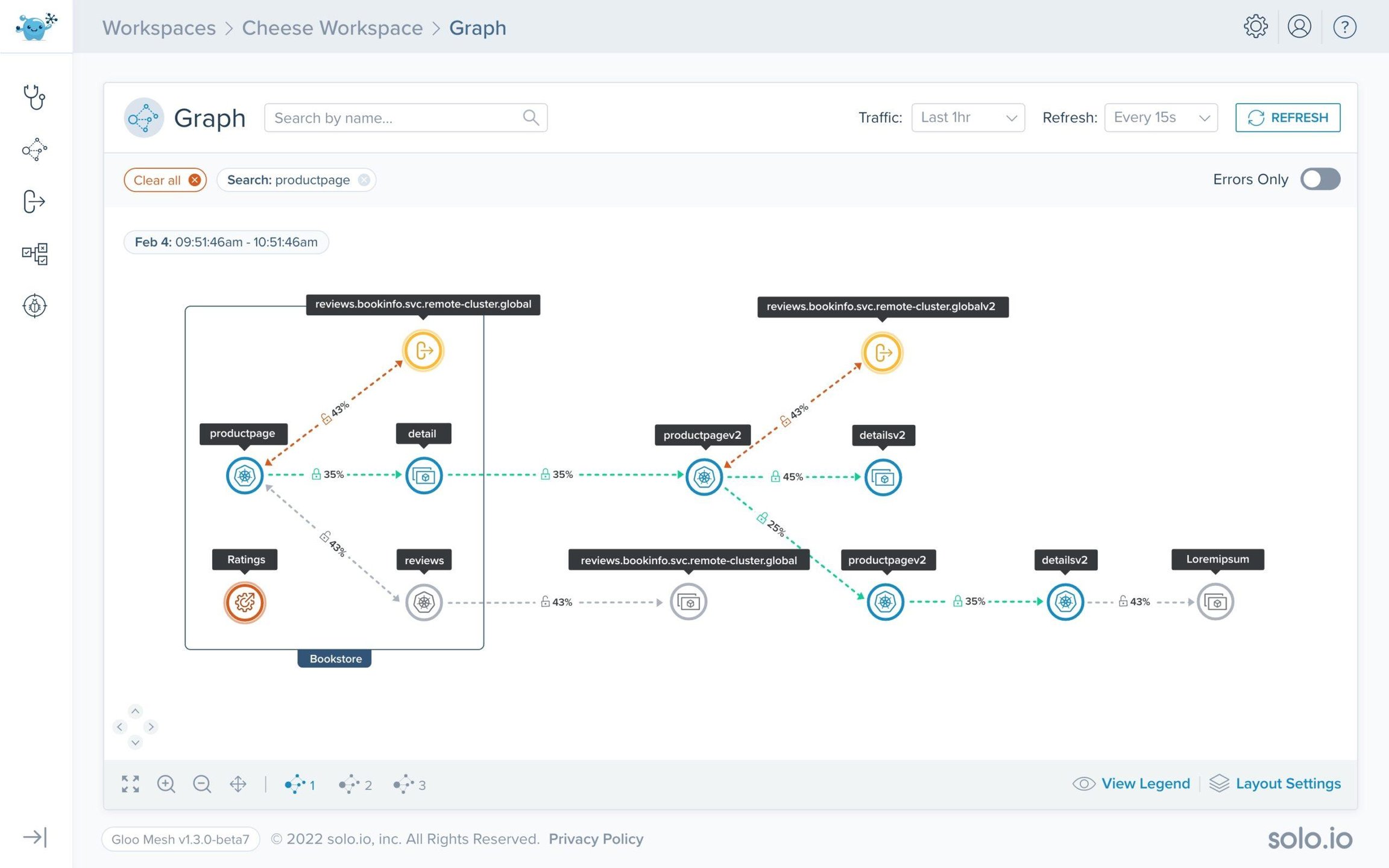The image size is (1389, 868).
Task: Click the debug bug icon in sidebar
Action: [x=34, y=306]
